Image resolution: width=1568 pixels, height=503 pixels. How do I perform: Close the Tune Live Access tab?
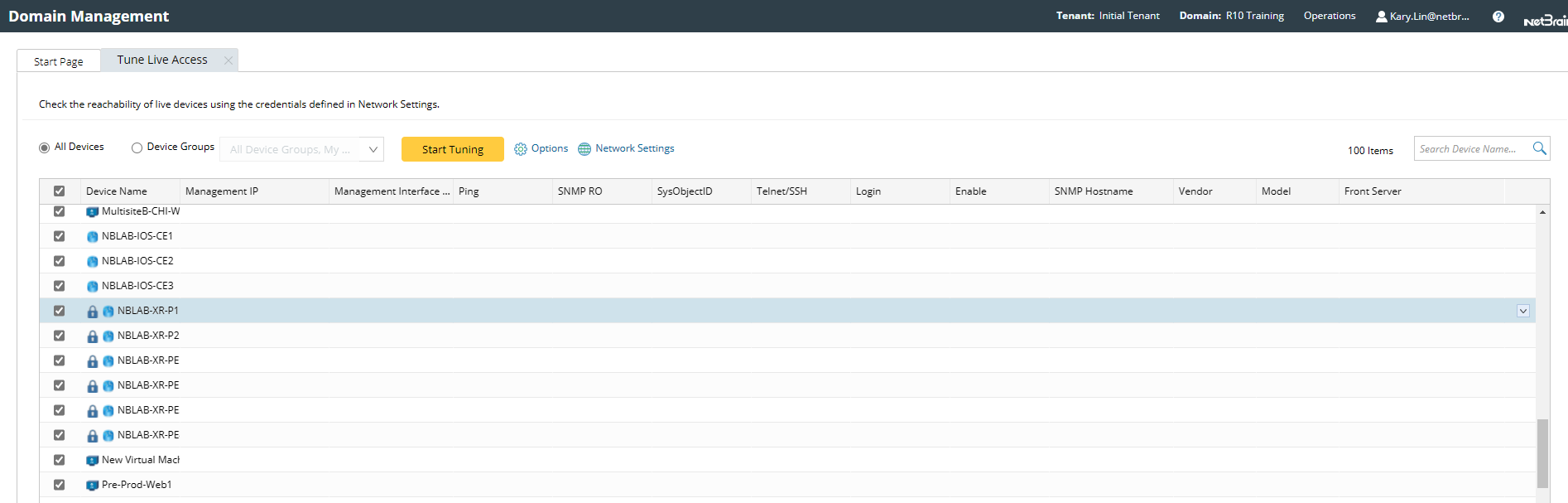[228, 60]
